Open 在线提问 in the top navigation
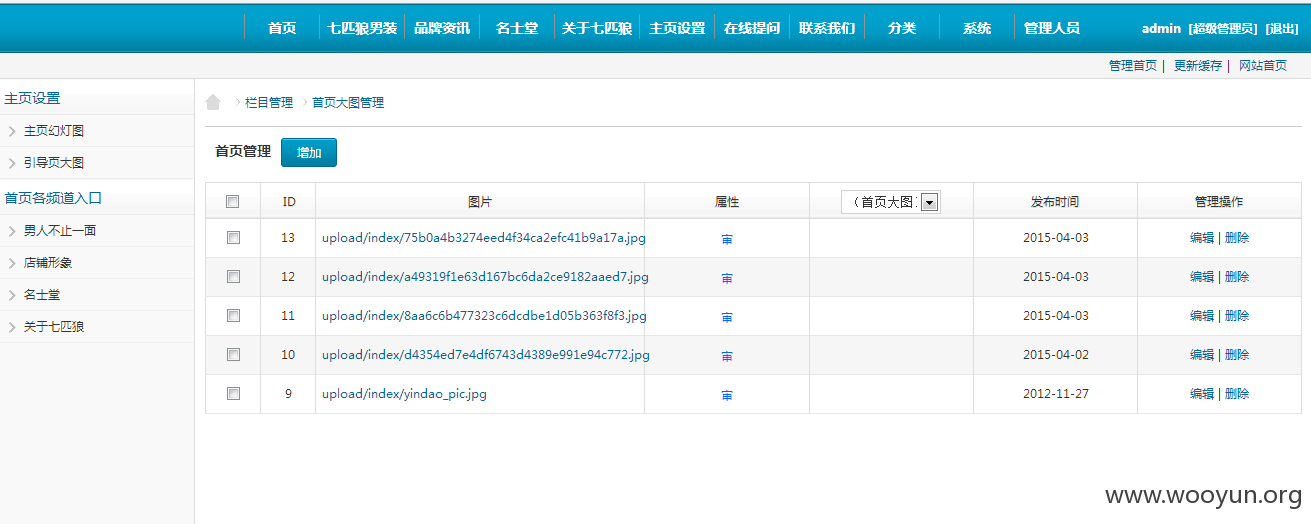The height and width of the screenshot is (524, 1311). (x=752, y=28)
